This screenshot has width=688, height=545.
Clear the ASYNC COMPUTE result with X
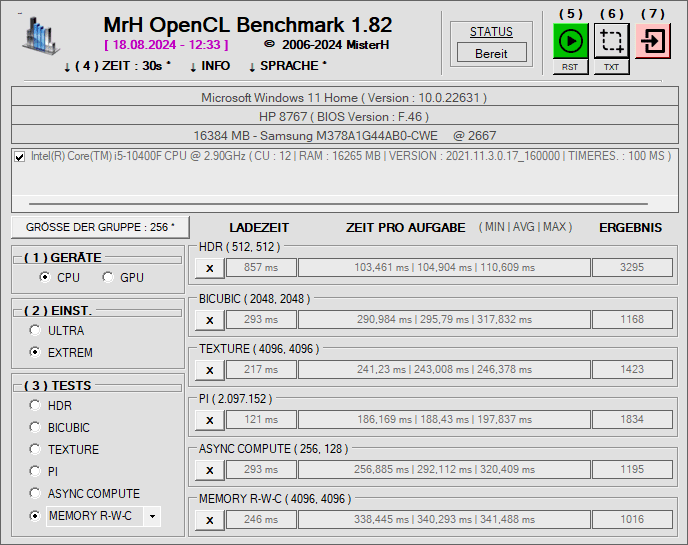pos(210,470)
